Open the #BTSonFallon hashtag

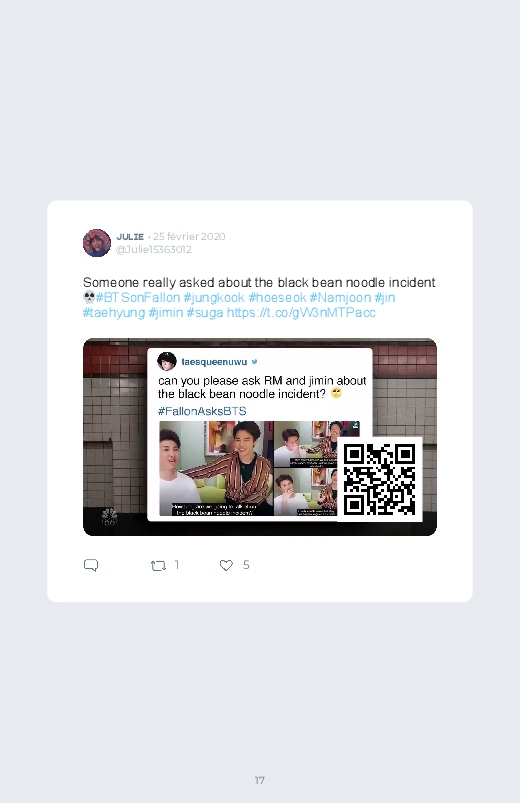point(138,298)
